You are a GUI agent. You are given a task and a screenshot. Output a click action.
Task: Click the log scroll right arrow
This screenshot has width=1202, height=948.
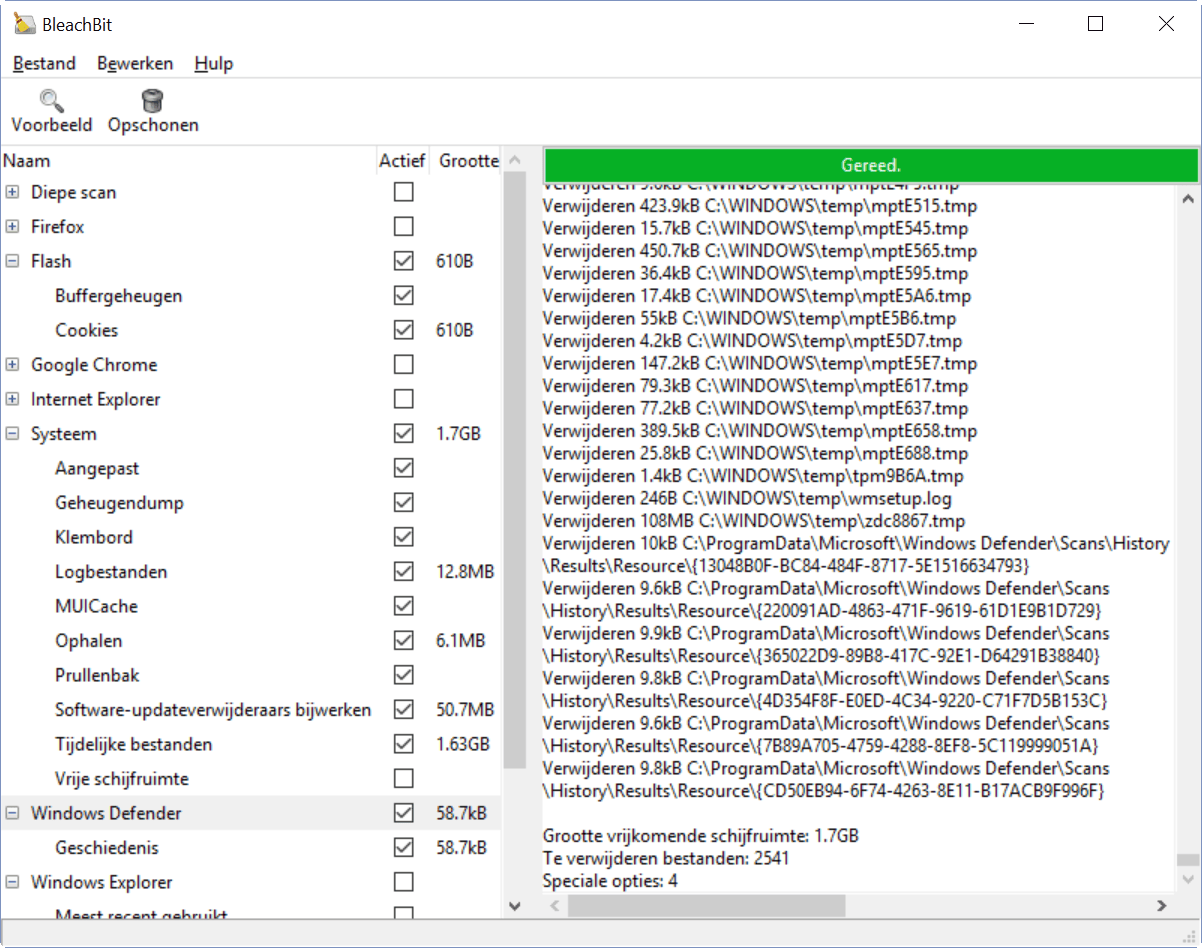pyautogui.click(x=1161, y=906)
